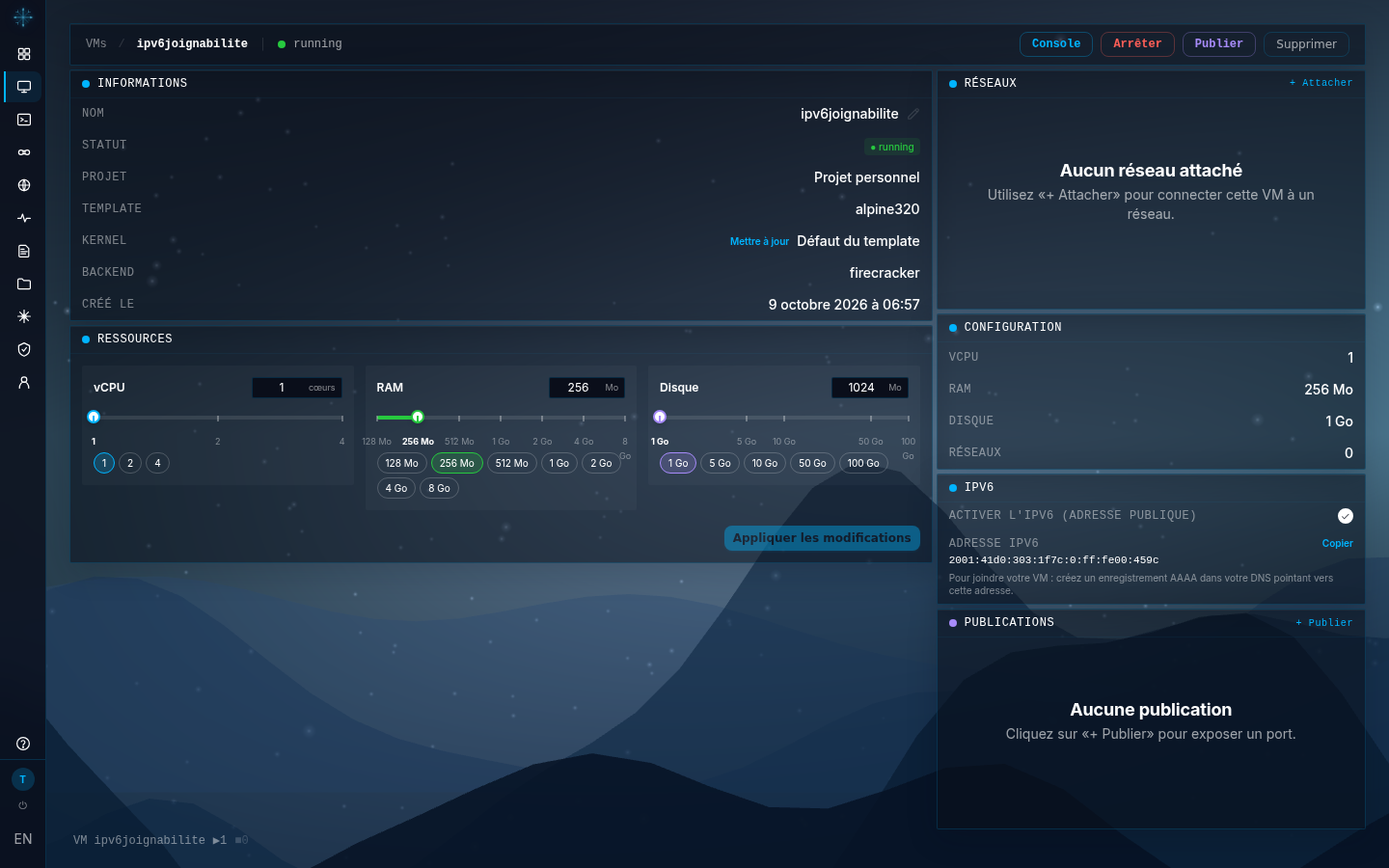
Task: Switch language with EN selector
Action: 23,839
